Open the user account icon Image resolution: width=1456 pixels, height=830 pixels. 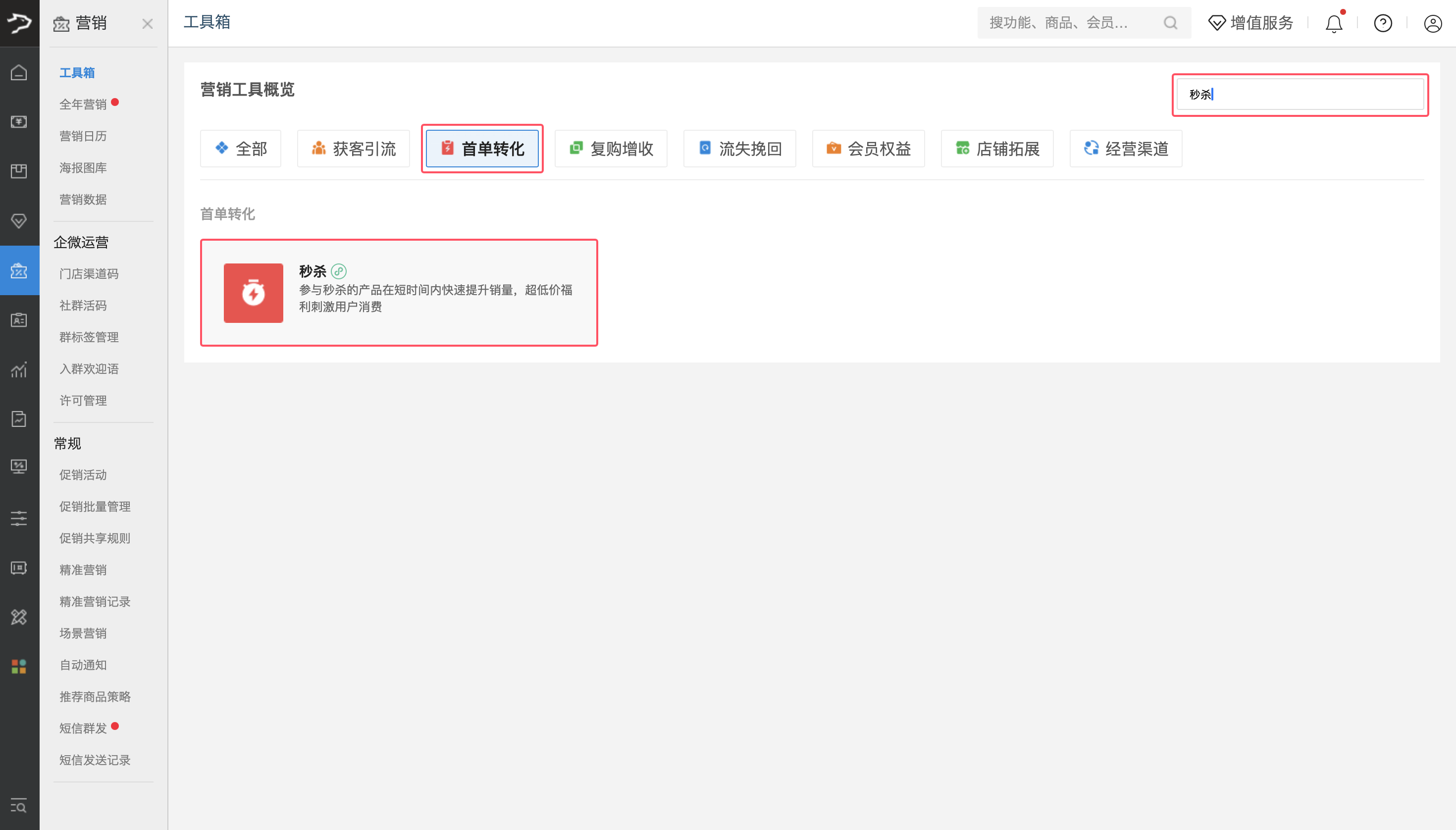[1433, 23]
